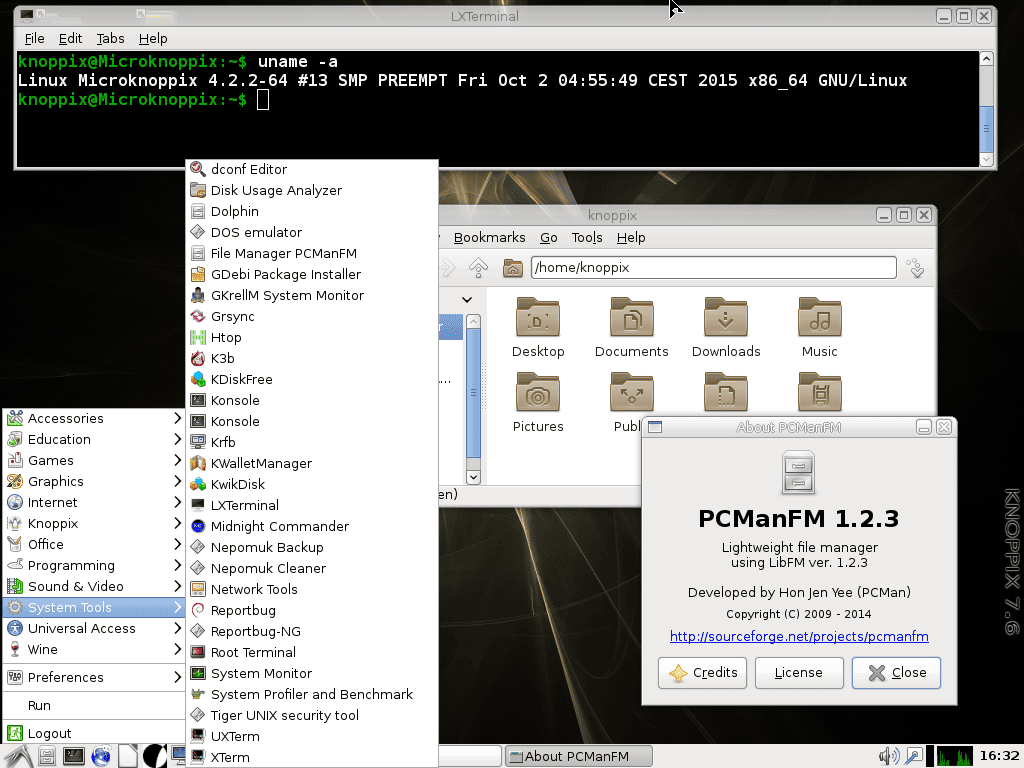Run Tiger UNIX security tool
Viewport: 1024px width, 768px height.
click(312, 715)
